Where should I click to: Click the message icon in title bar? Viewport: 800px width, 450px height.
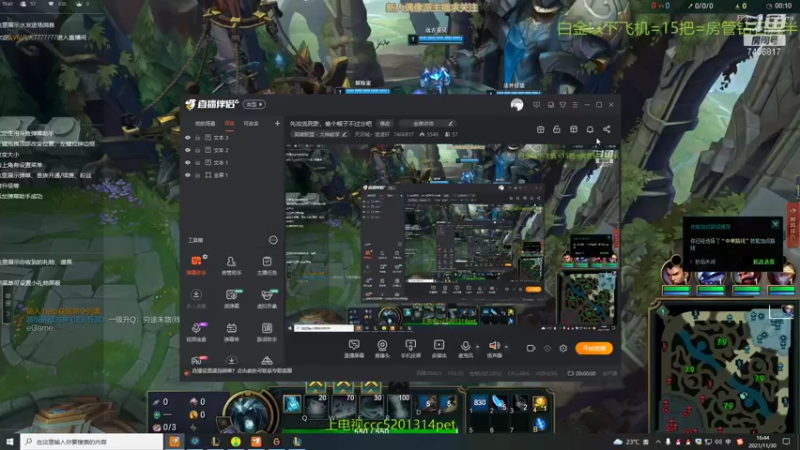pyautogui.click(x=536, y=105)
